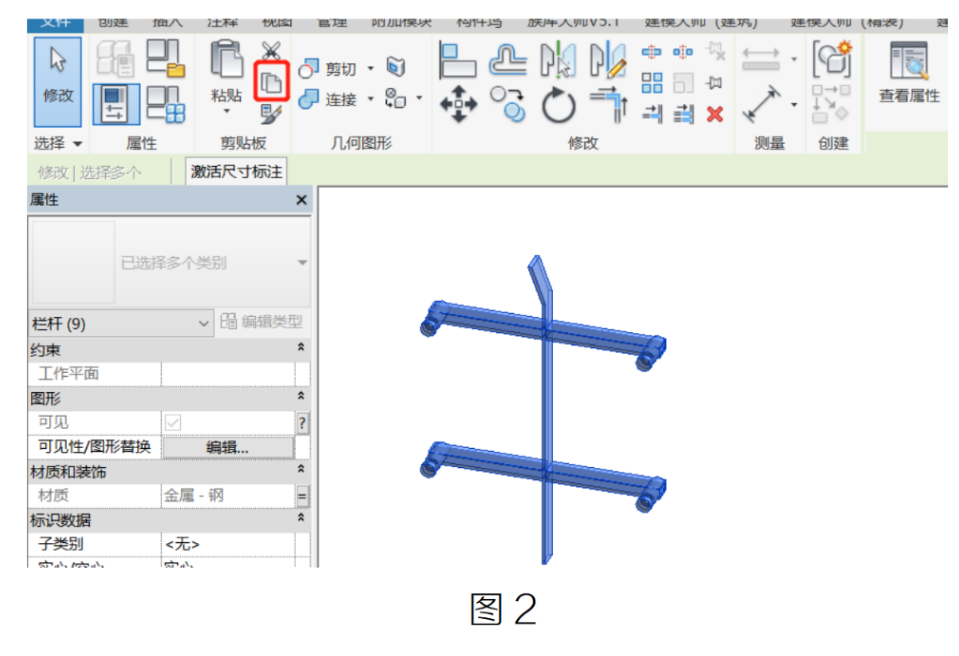Select the Array tool
This screenshot has width=959, height=656.
click(652, 83)
